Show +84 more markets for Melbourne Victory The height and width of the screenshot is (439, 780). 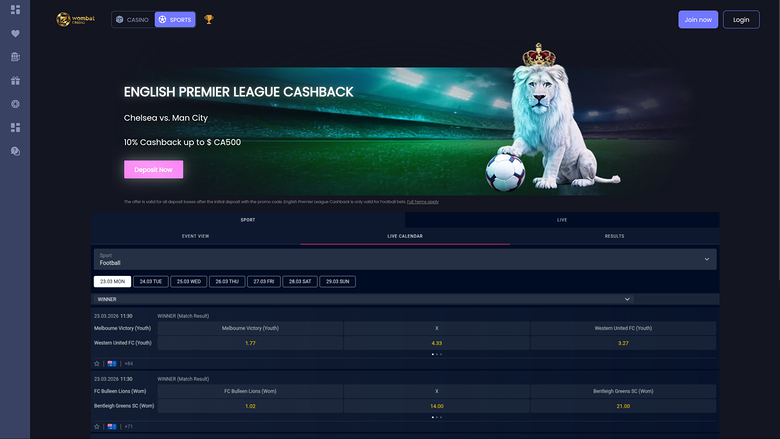click(129, 363)
